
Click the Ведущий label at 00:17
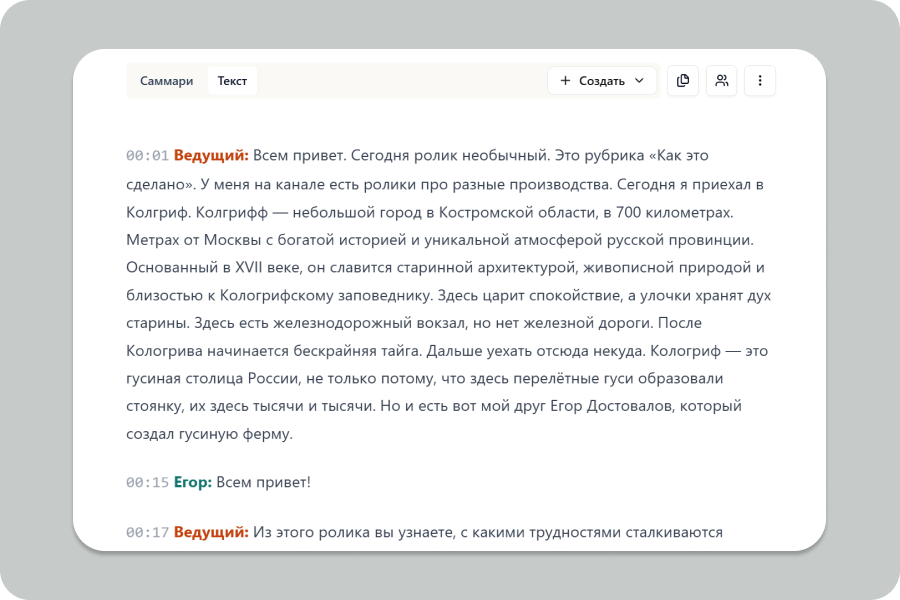point(209,533)
